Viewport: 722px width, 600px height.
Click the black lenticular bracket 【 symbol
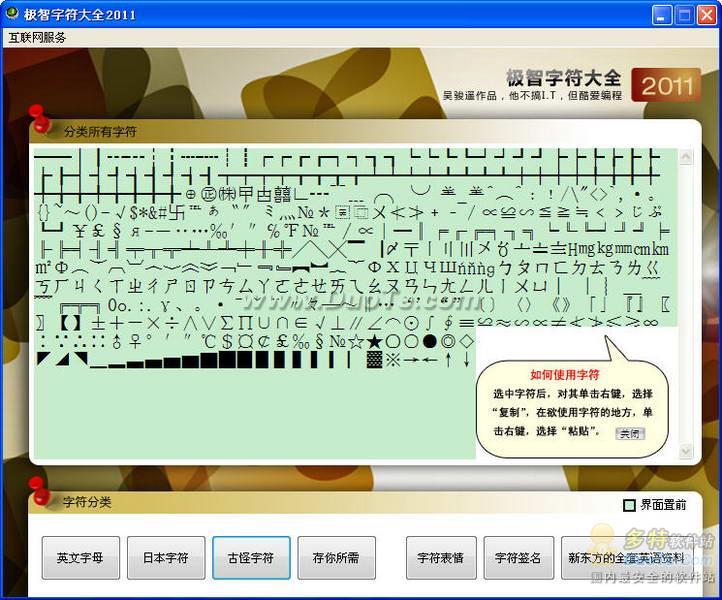pyautogui.click(x=66, y=323)
